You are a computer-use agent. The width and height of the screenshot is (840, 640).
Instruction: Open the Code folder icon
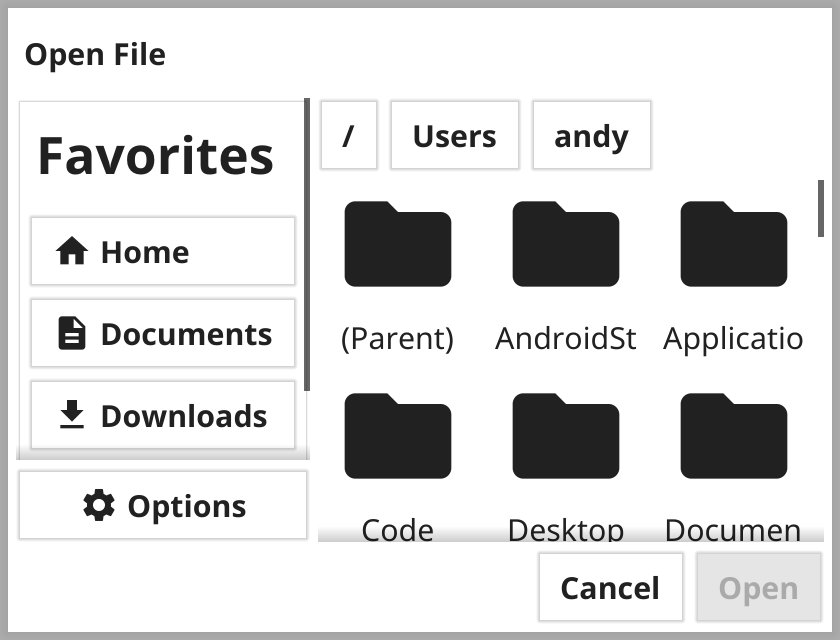(x=397, y=437)
